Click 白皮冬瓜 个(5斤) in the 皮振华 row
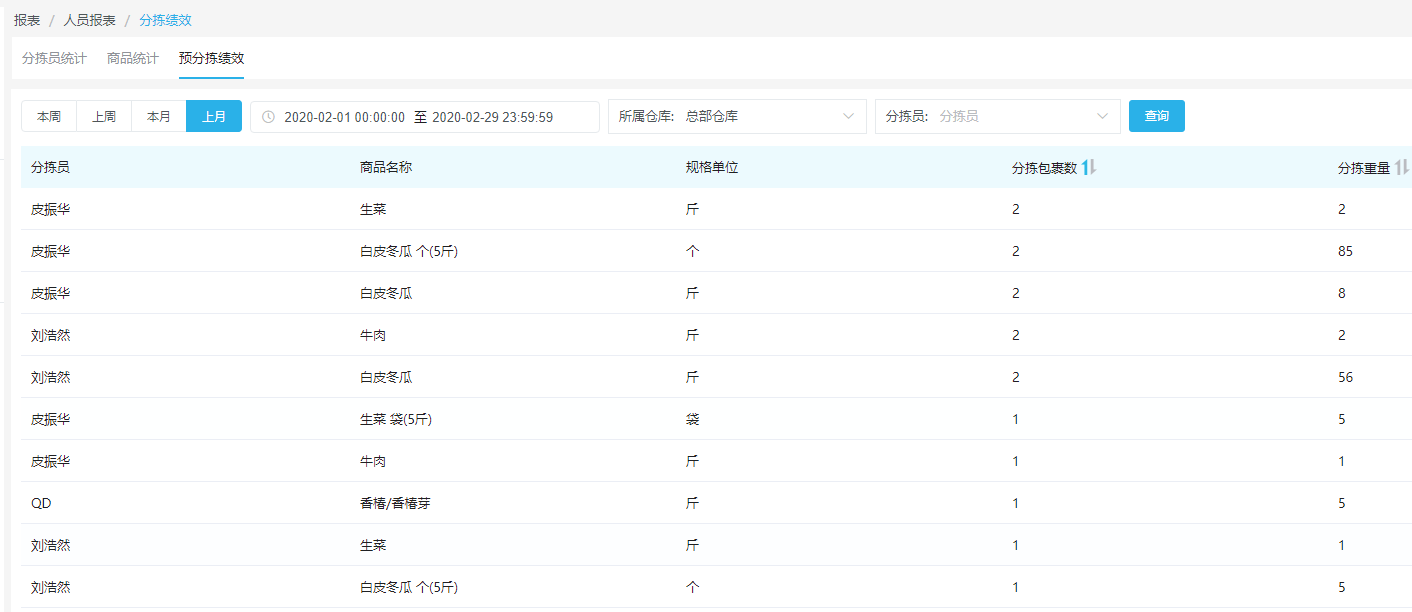This screenshot has width=1412, height=612. [x=409, y=251]
